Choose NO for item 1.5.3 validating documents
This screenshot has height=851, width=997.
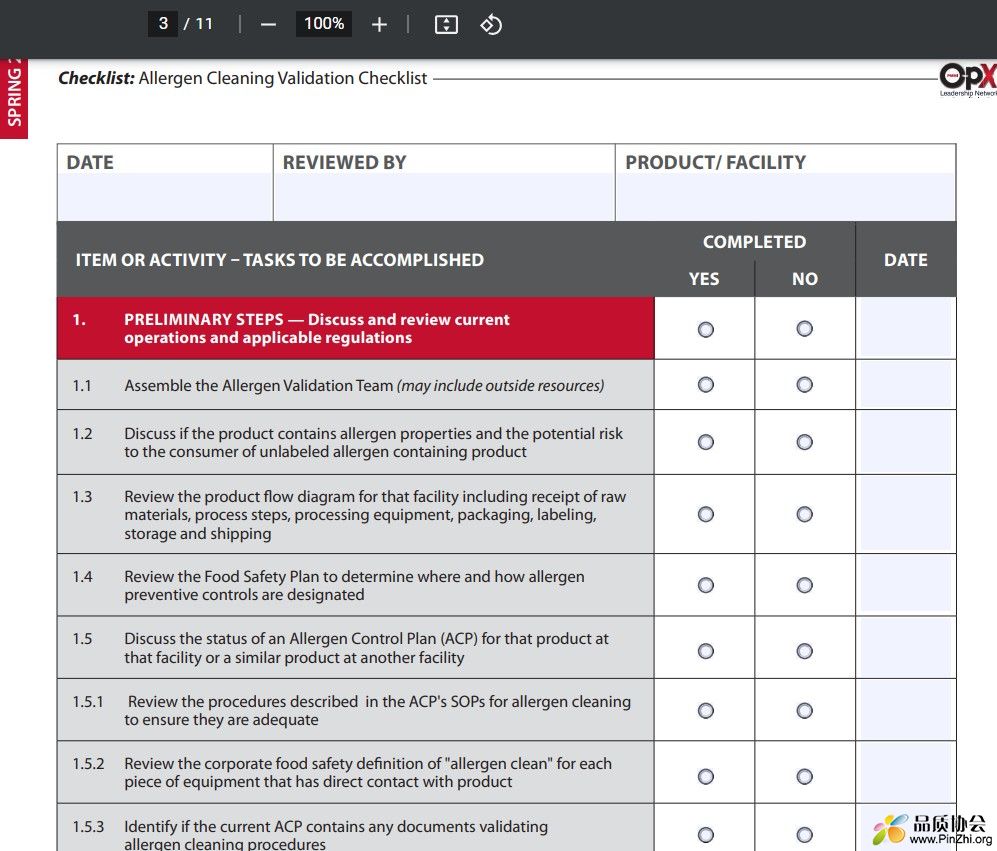(804, 834)
